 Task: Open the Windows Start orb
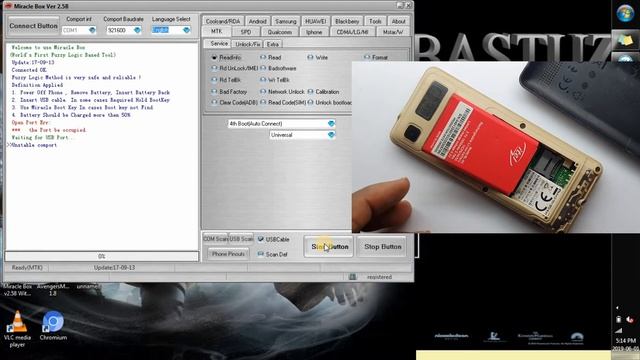click(625, 13)
